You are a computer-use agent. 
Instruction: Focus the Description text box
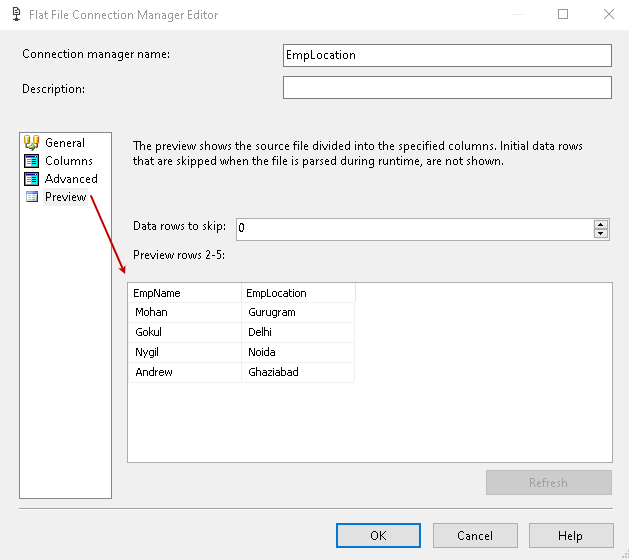point(447,88)
